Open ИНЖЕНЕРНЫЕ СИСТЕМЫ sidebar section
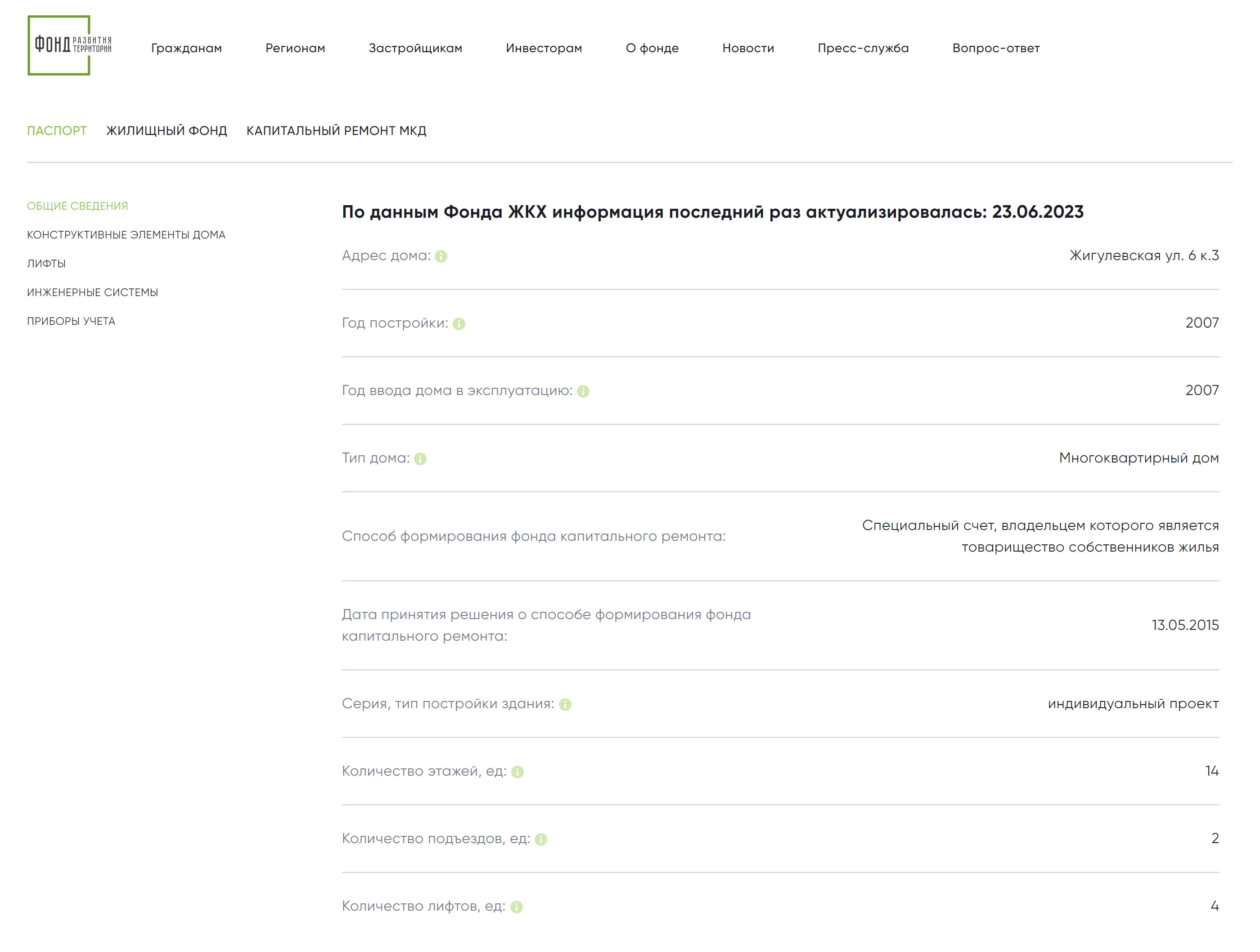 click(x=93, y=292)
